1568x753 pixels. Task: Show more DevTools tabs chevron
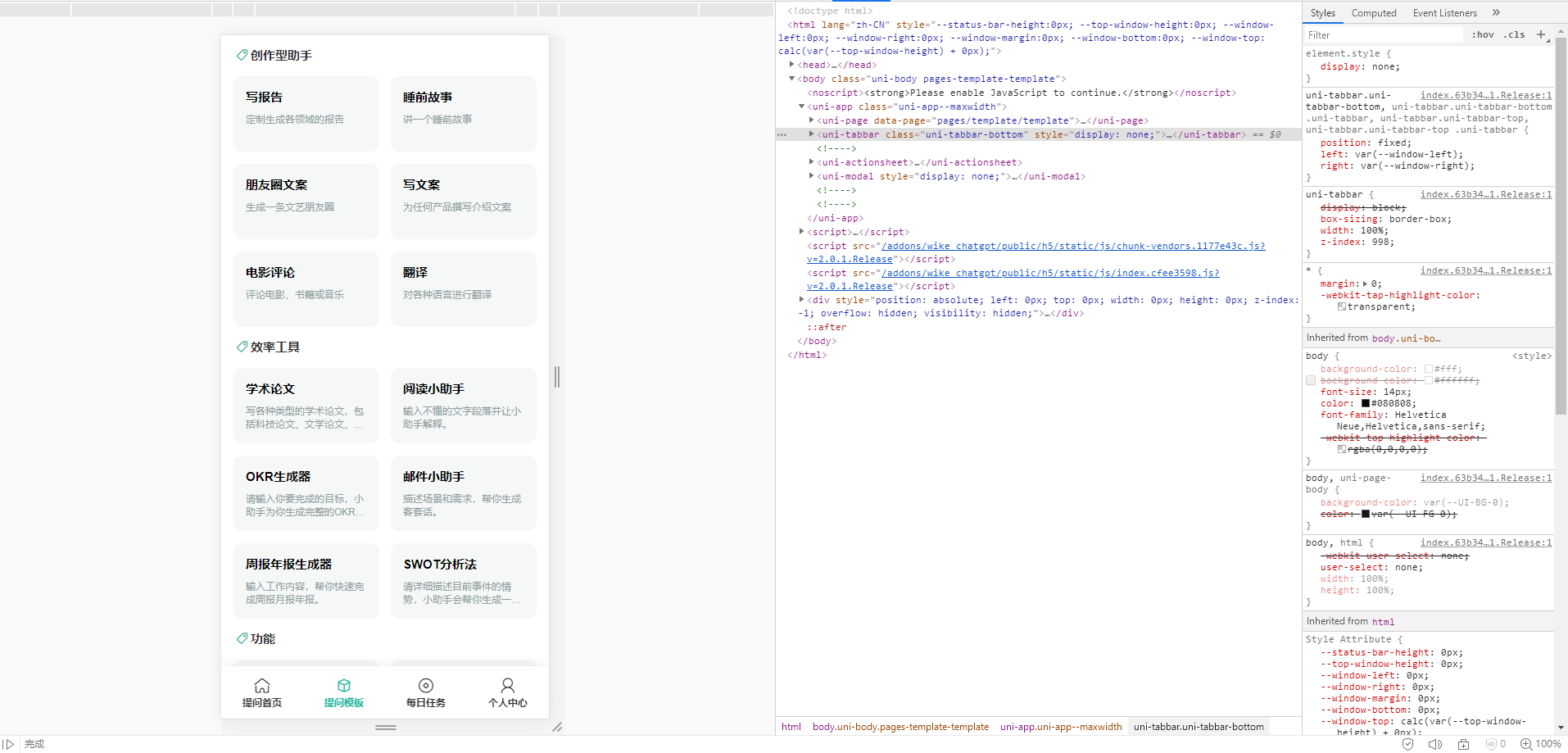1496,12
